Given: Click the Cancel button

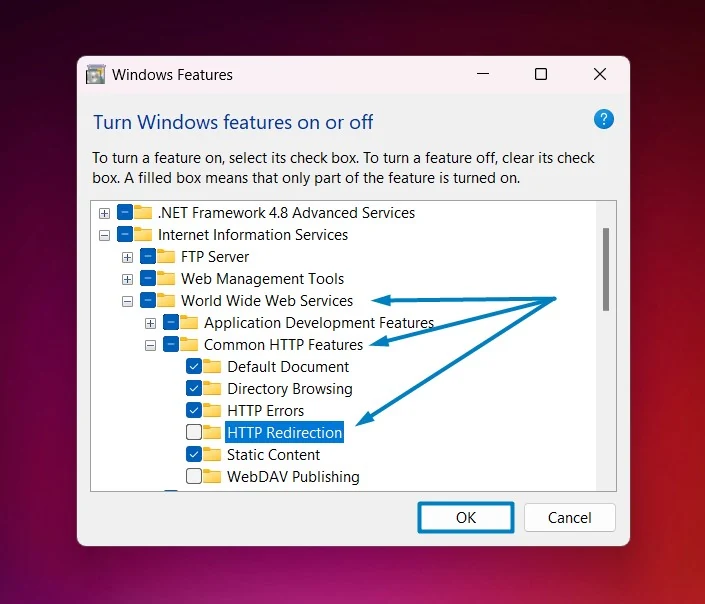Looking at the screenshot, I should pyautogui.click(x=570, y=517).
